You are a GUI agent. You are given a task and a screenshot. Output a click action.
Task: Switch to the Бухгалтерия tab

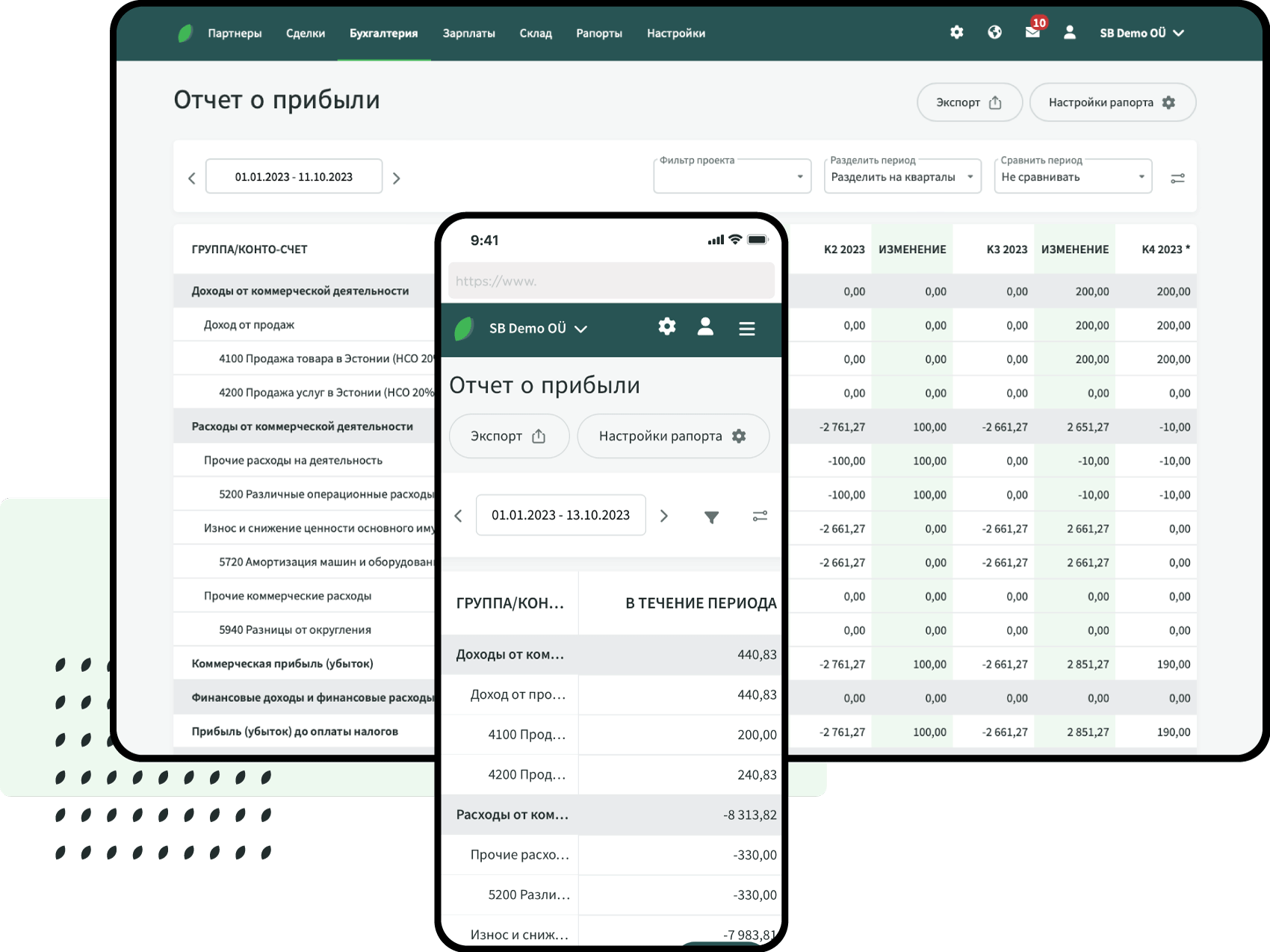pyautogui.click(x=383, y=33)
